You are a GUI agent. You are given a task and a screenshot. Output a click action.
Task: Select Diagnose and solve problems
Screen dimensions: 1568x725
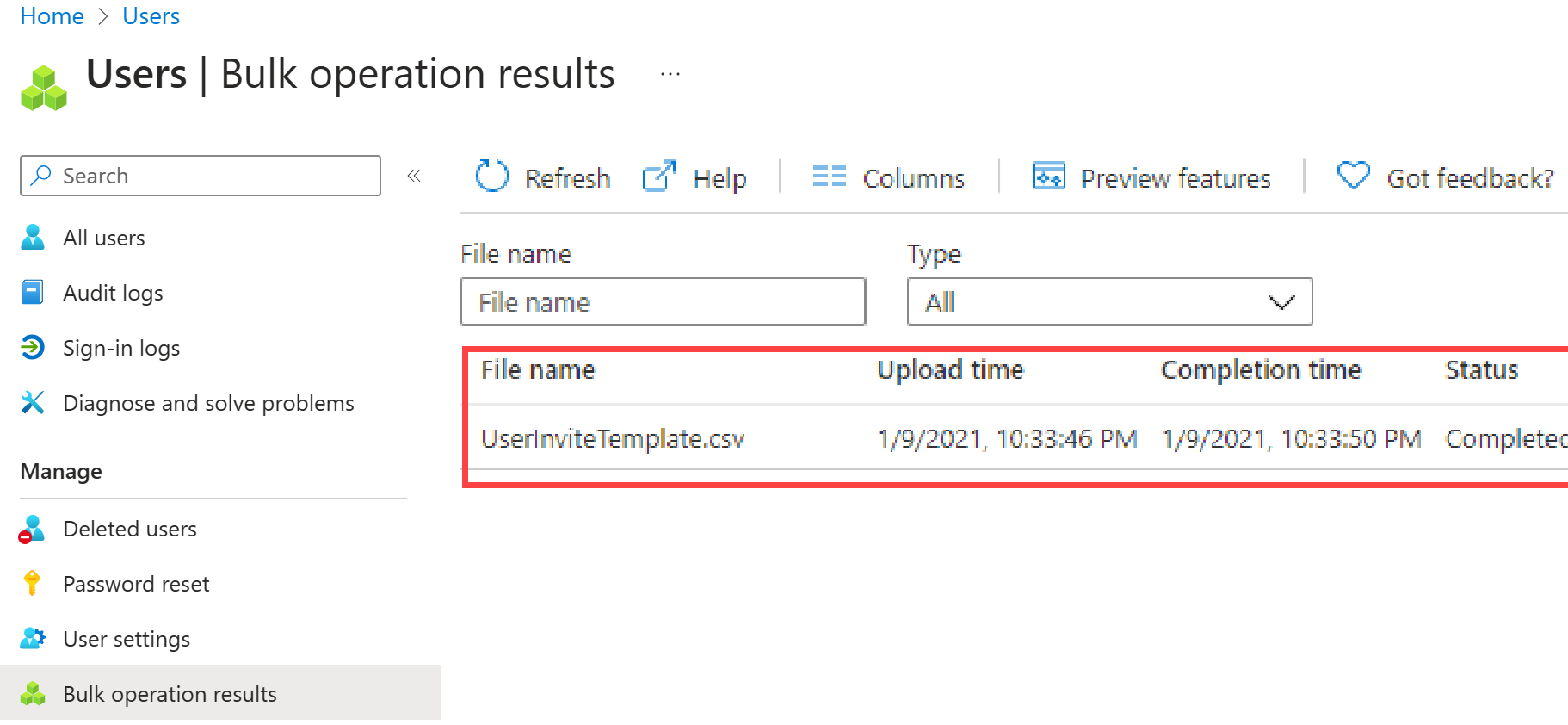(x=208, y=403)
